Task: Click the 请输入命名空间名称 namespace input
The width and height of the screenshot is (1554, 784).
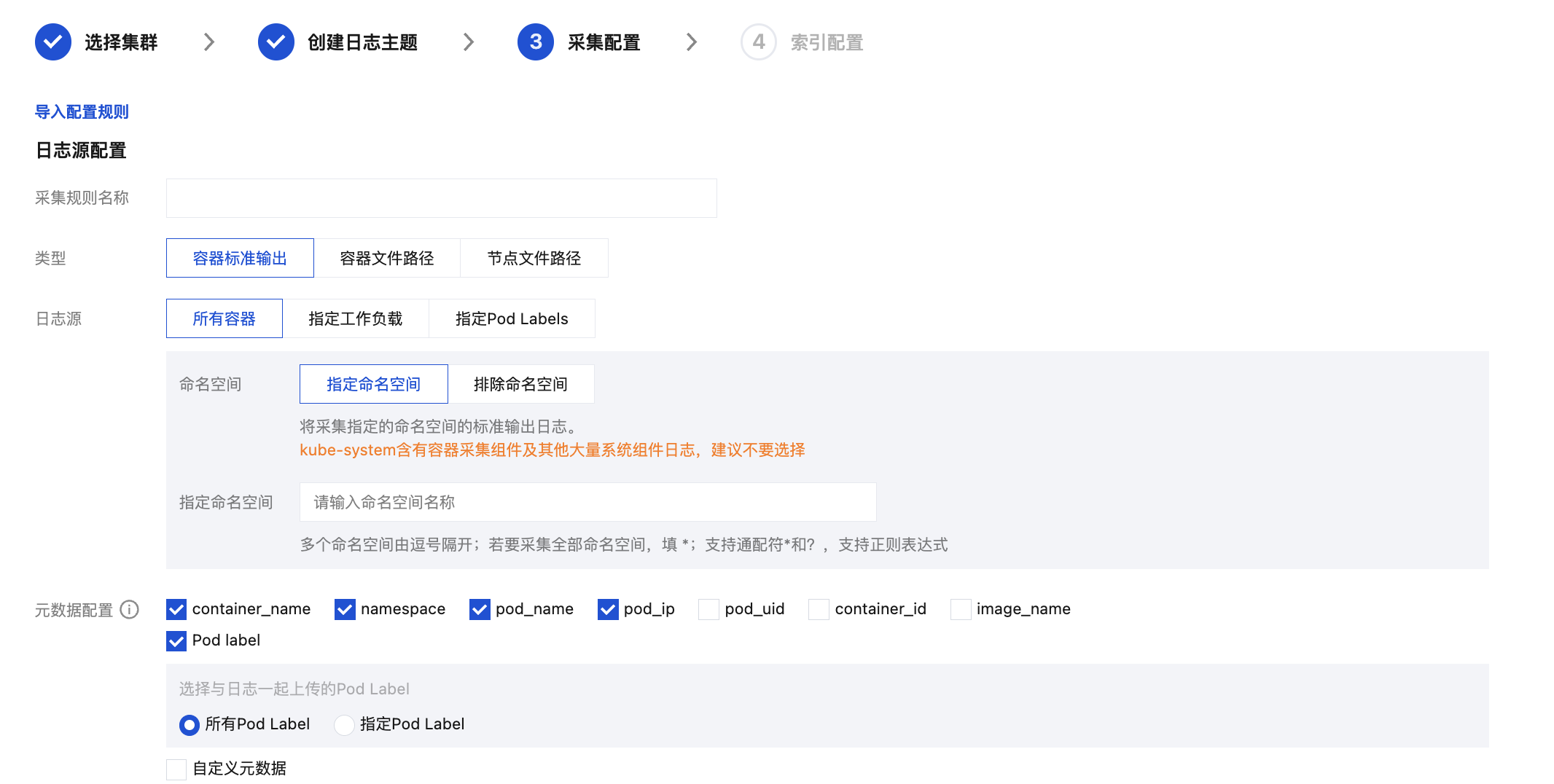Action: click(x=587, y=503)
